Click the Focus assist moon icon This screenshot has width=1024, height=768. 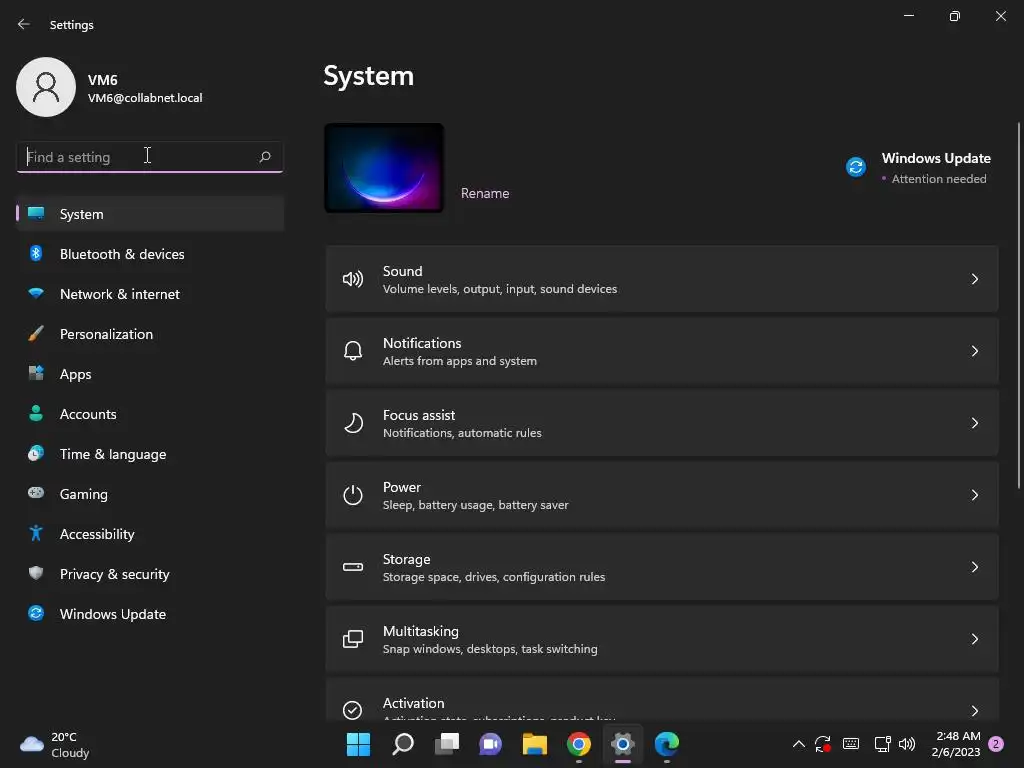pos(353,423)
